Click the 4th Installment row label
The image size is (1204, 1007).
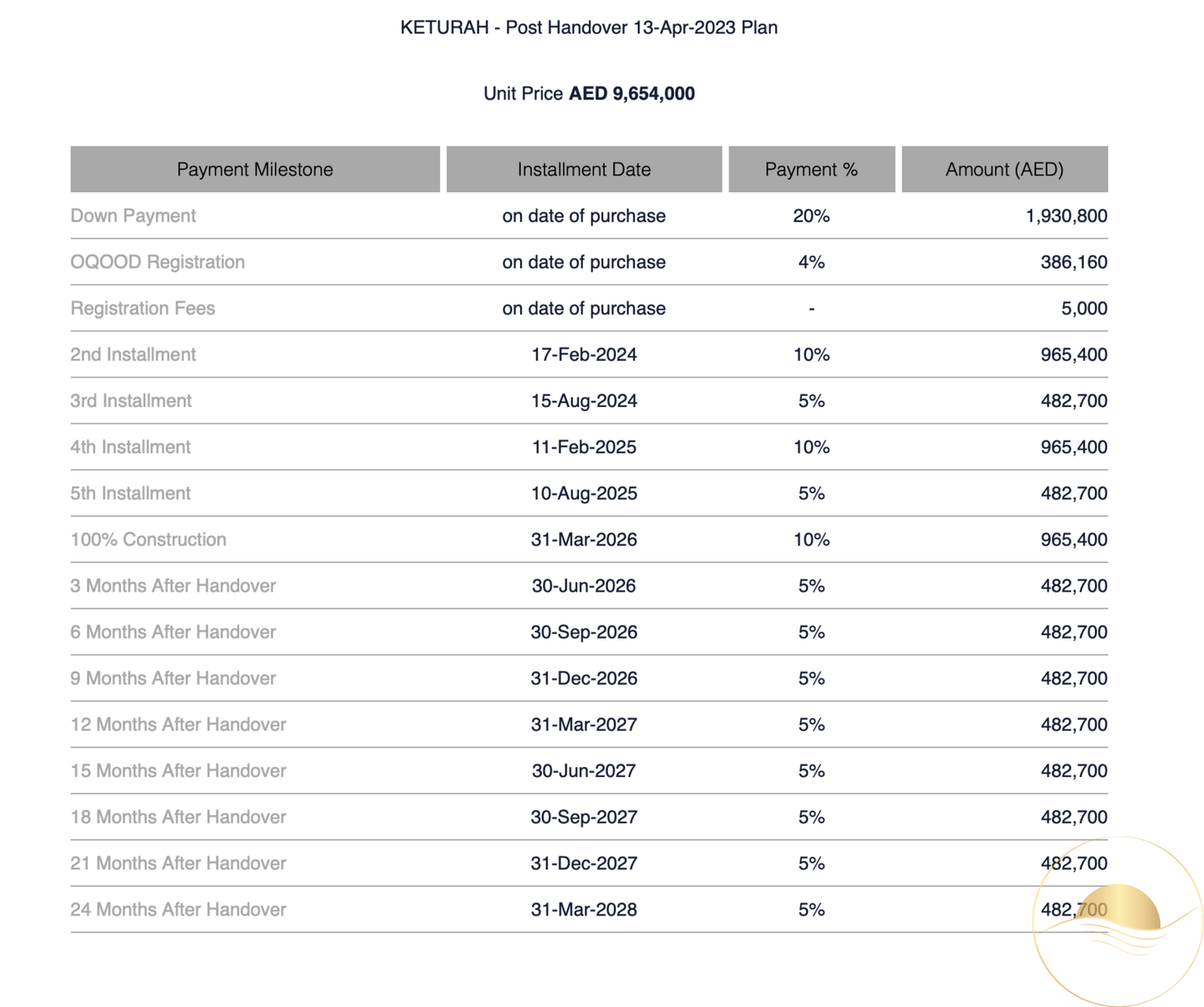(131, 446)
